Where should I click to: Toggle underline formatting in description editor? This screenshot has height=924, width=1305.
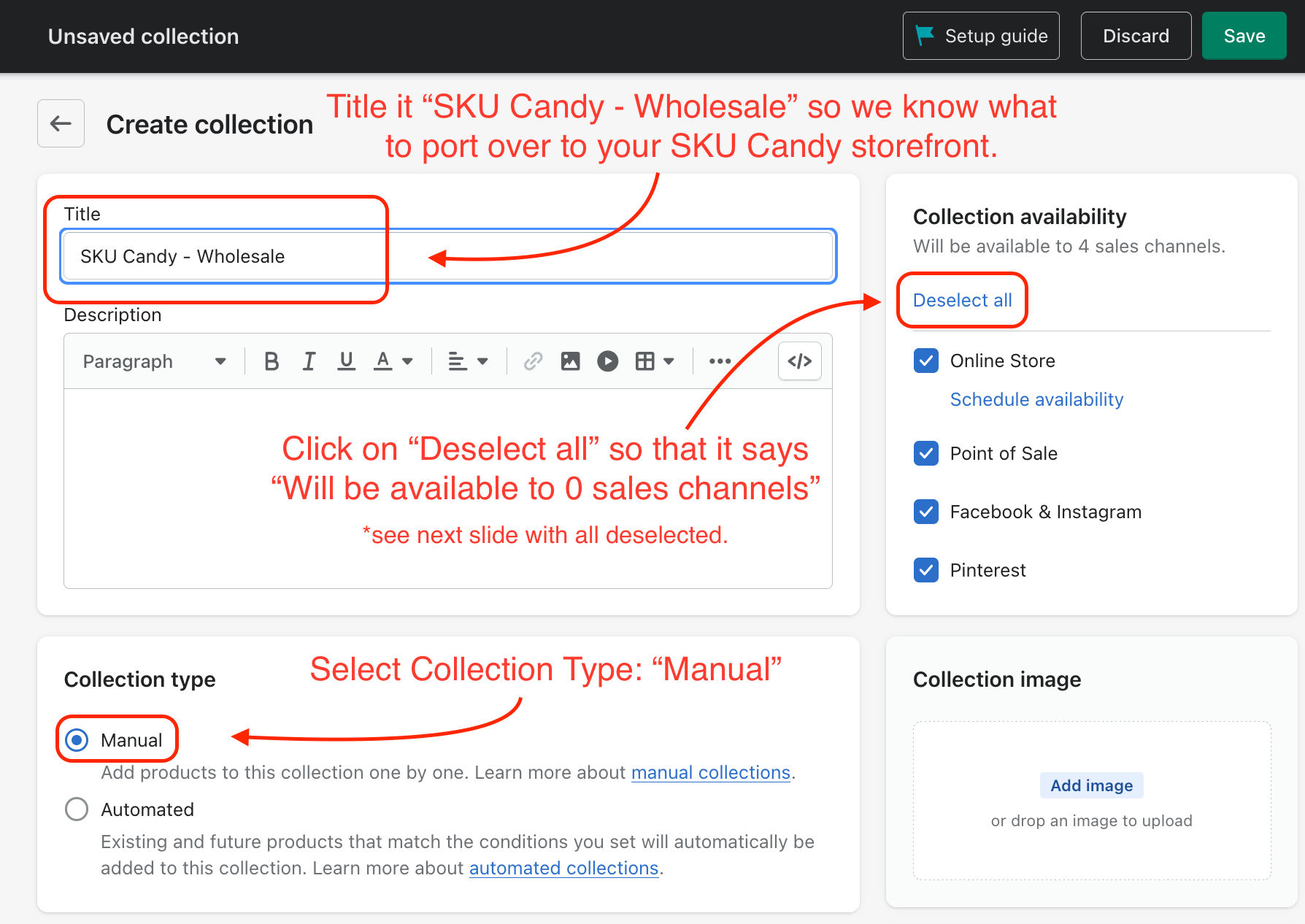tap(346, 361)
